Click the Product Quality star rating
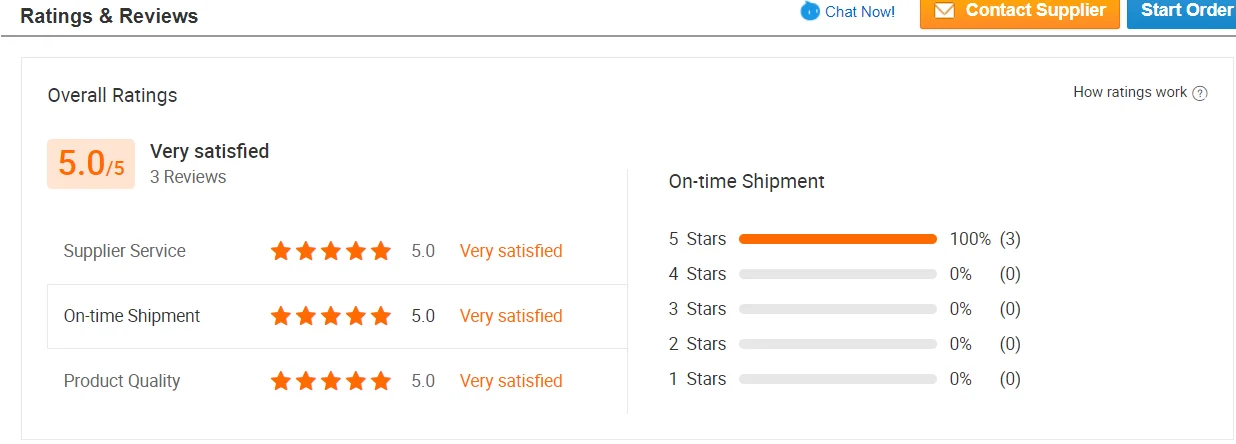This screenshot has height=444, width=1236. coord(331,381)
